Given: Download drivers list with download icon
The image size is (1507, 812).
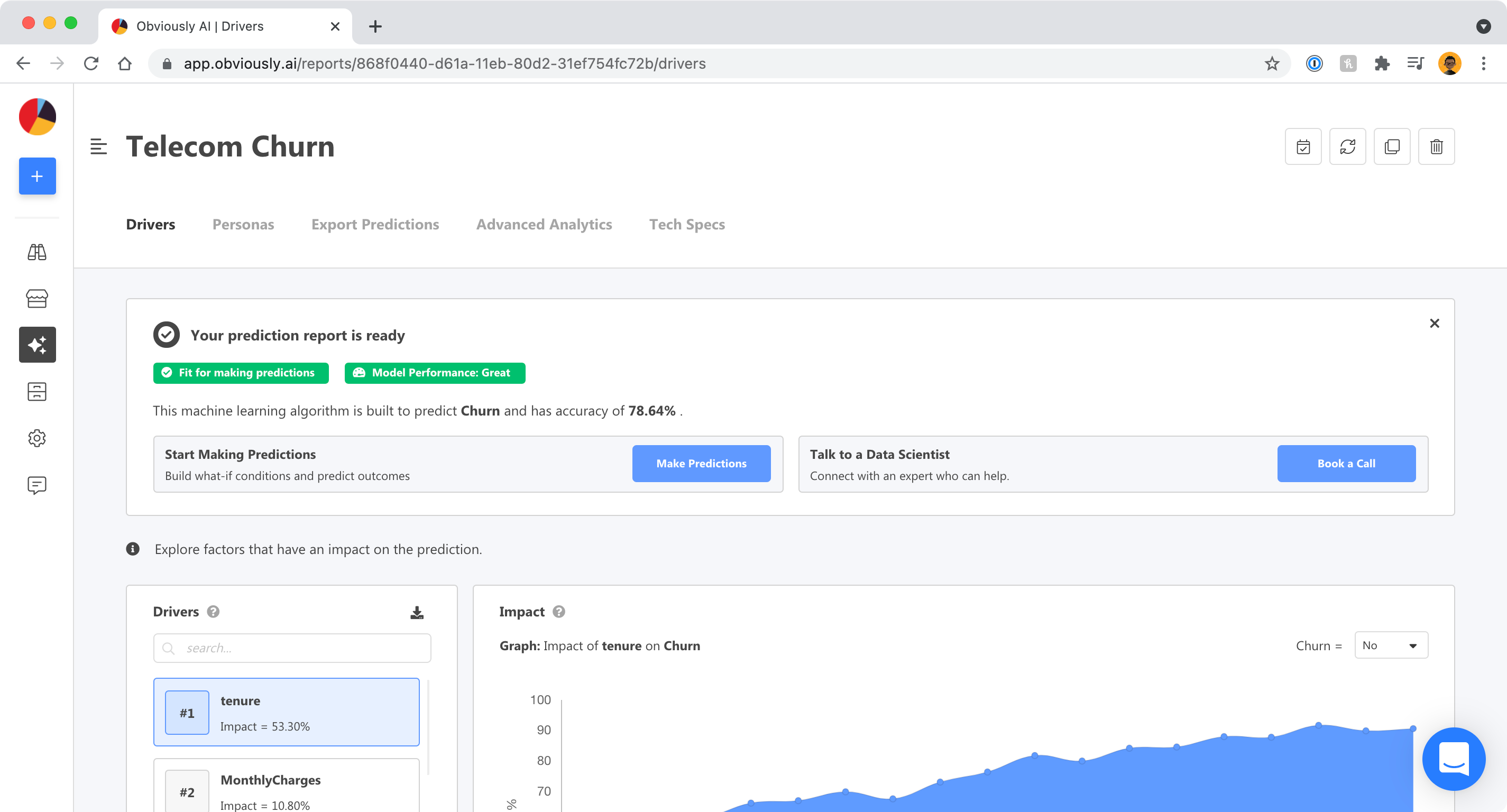Looking at the screenshot, I should 417,613.
